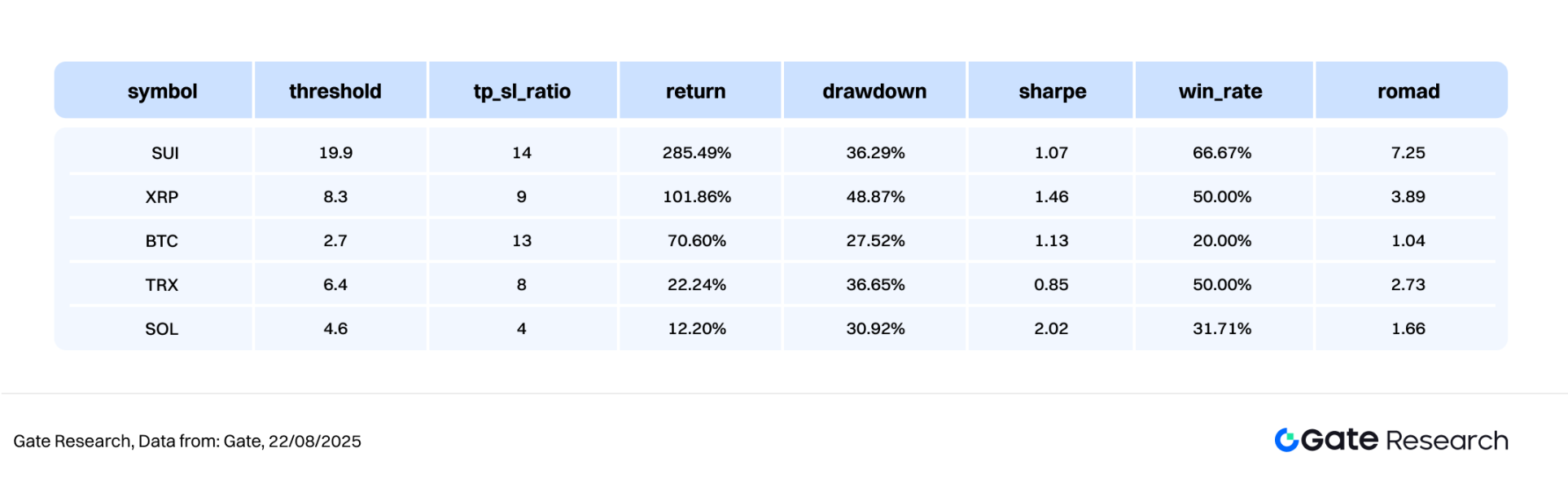Select the 48.87% drawdown value
The height and width of the screenshot is (488, 1568).
pos(875,197)
